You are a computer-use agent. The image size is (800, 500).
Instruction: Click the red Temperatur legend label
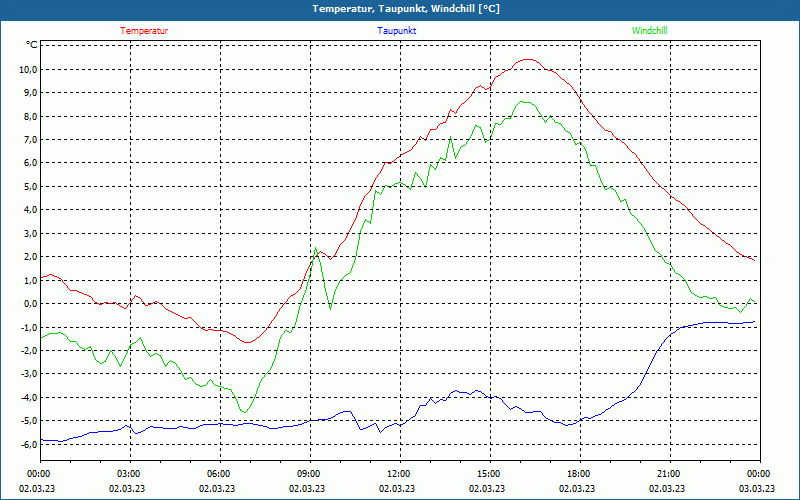pos(144,31)
